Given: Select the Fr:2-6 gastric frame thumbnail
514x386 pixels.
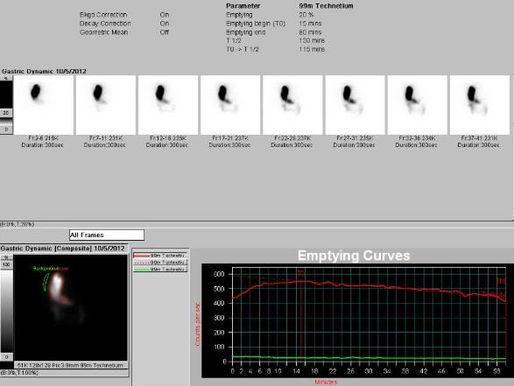Looking at the screenshot, I should [x=43, y=105].
